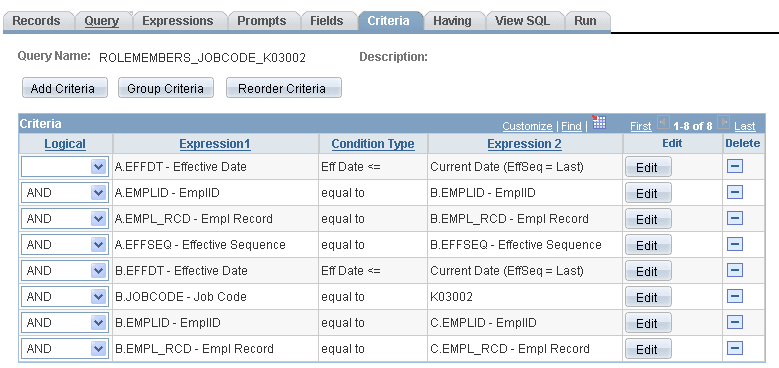Click the Reorder Criteria button
The image size is (779, 368).
tap(284, 88)
